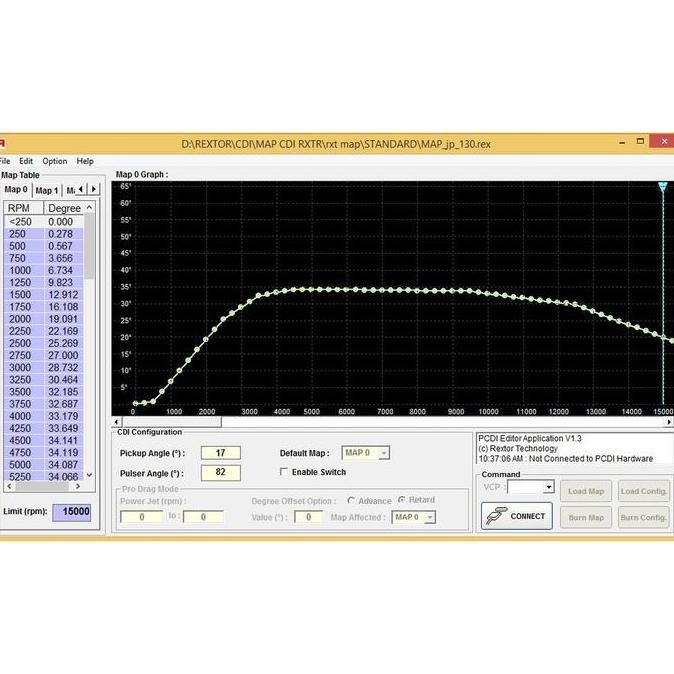Viewport: 674px width, 674px height.
Task: Select the Advance radio option
Action: point(351,501)
